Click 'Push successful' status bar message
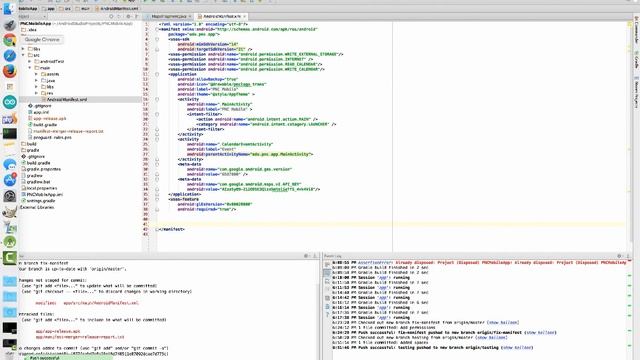The image size is (640, 360). coord(44,358)
